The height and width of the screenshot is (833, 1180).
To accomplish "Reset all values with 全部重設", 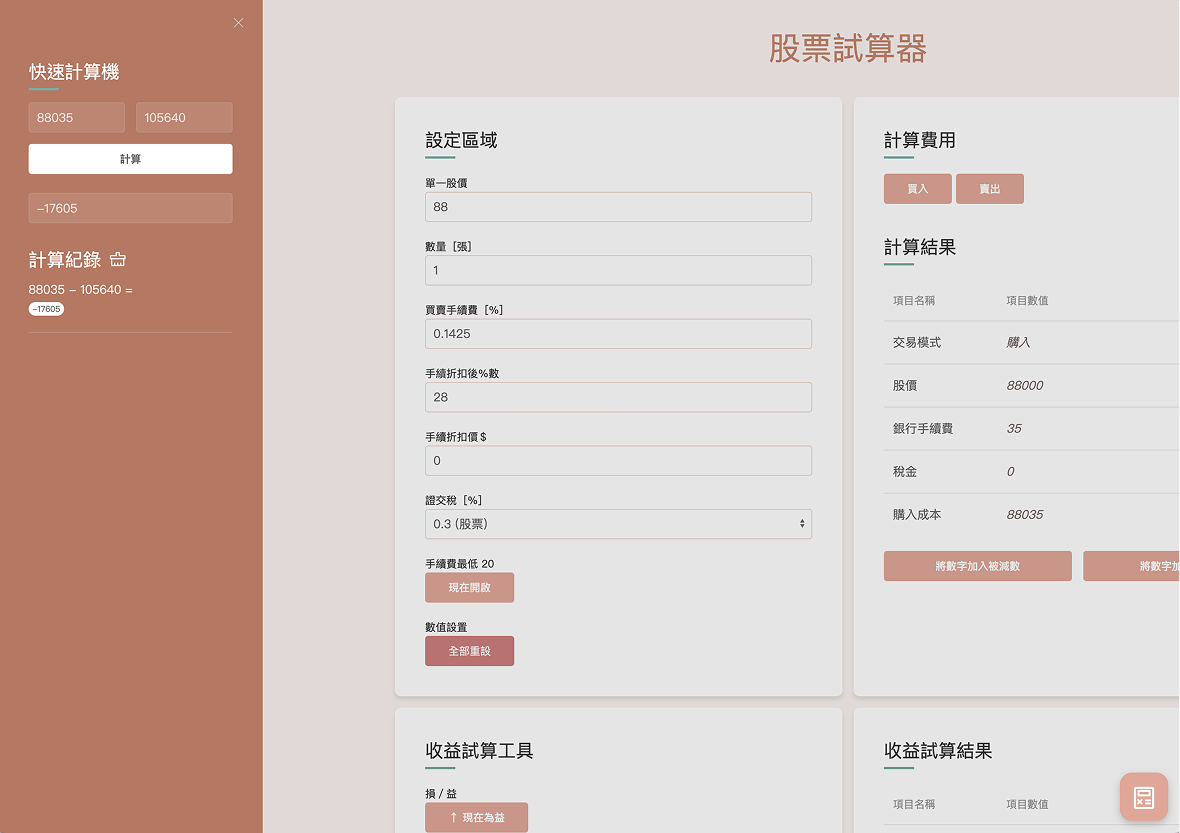I will click(x=469, y=651).
